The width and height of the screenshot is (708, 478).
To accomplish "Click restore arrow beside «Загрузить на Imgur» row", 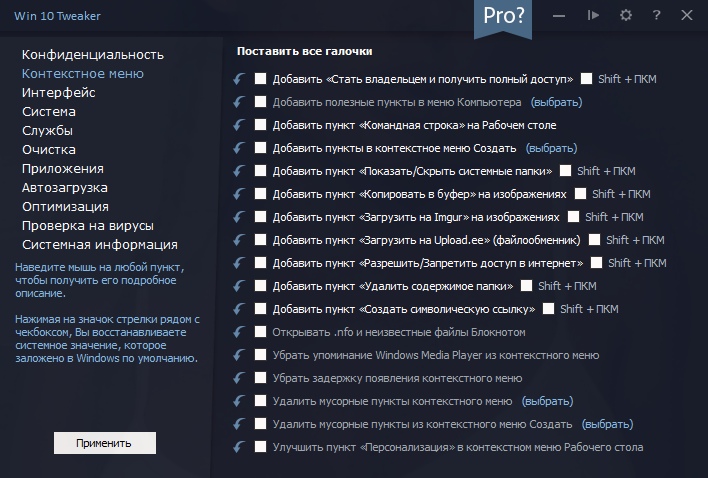I will 239,217.
